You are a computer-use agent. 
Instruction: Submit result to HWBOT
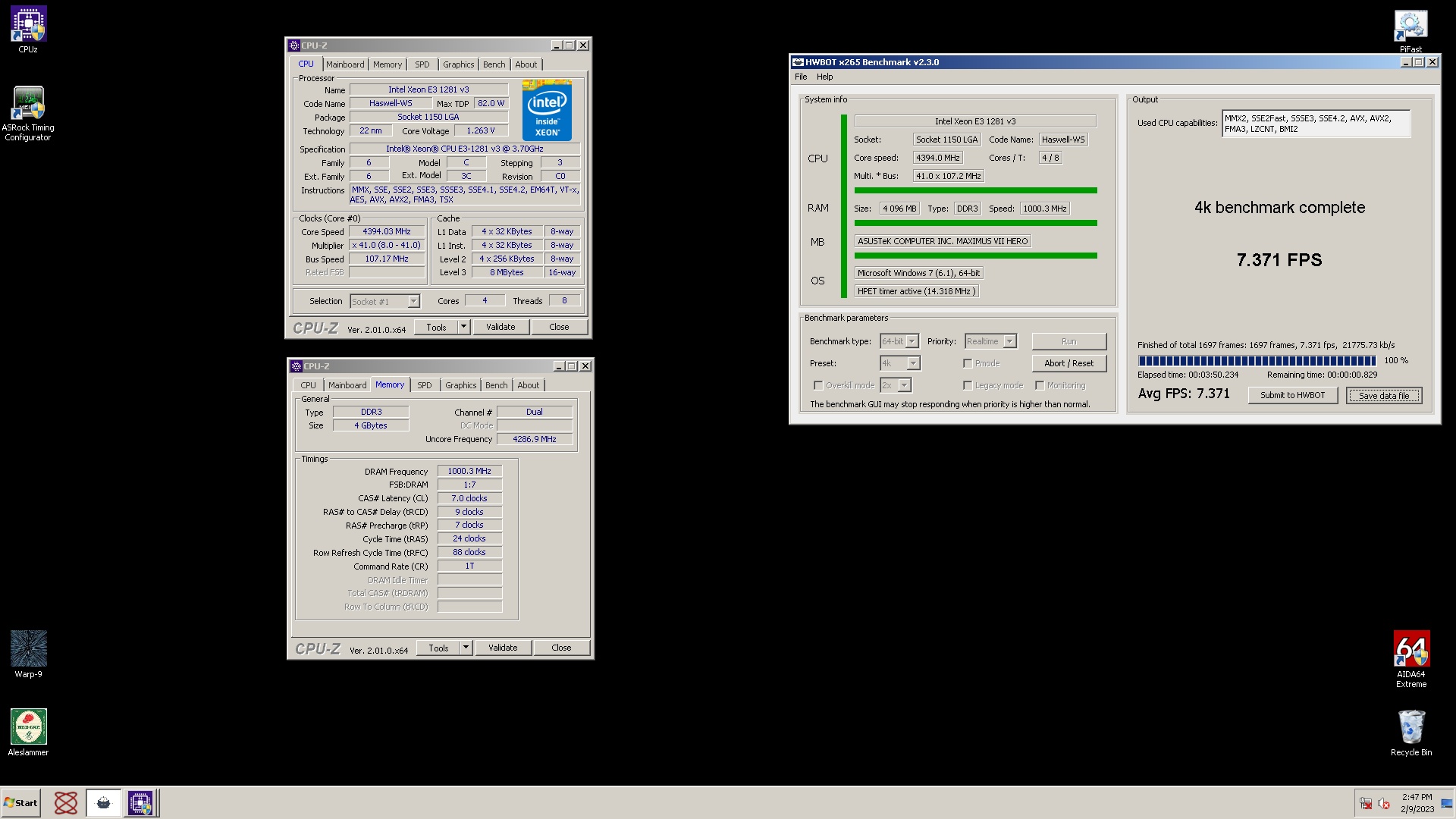(x=1293, y=395)
